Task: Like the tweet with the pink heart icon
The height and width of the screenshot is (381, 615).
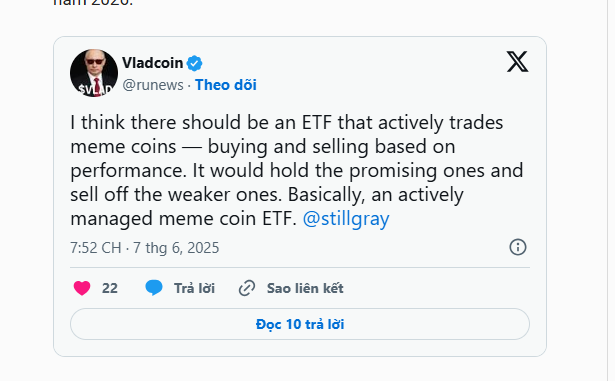Action: [82, 288]
